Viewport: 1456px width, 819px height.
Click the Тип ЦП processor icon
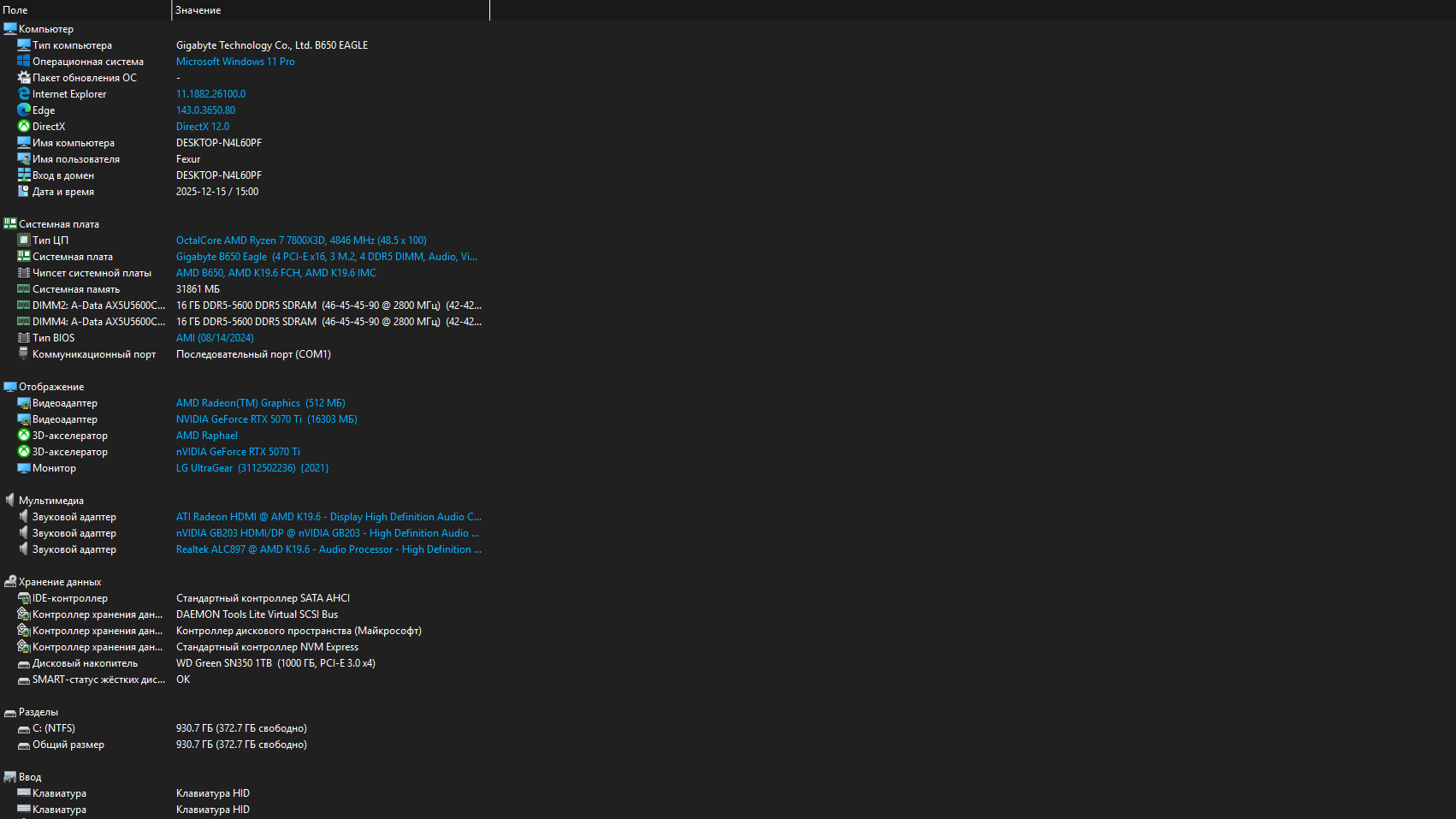point(24,240)
